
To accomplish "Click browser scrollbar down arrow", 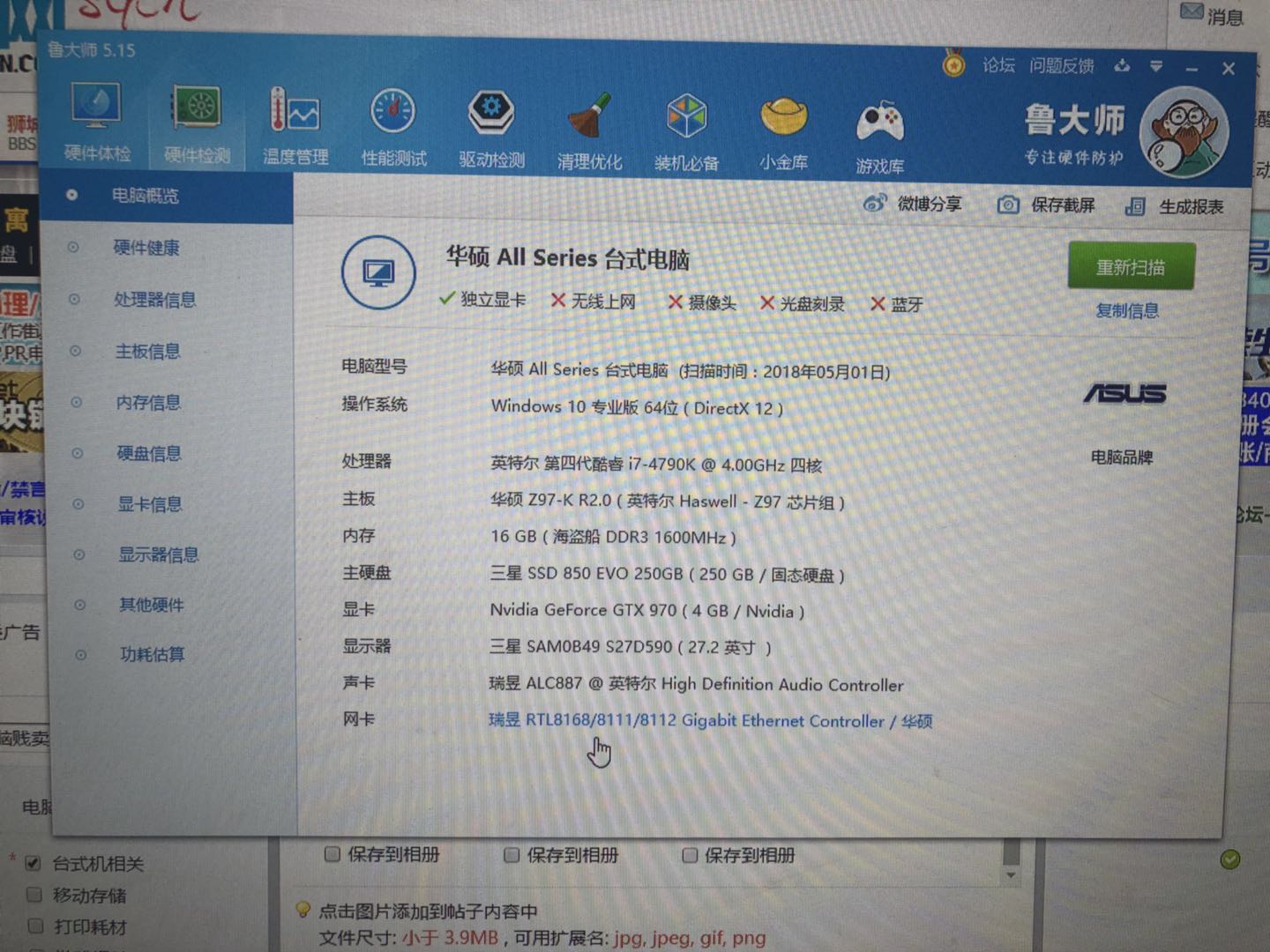I will pyautogui.click(x=1012, y=874).
